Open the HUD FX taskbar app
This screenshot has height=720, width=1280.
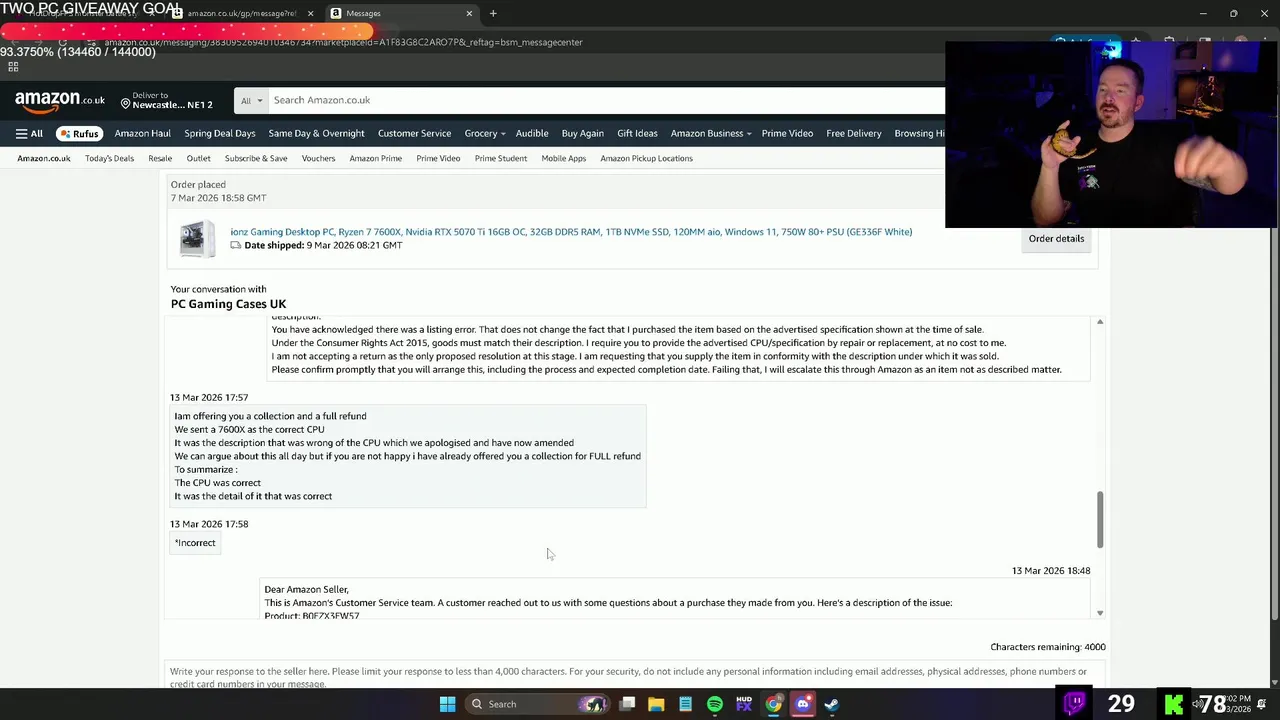tap(744, 704)
